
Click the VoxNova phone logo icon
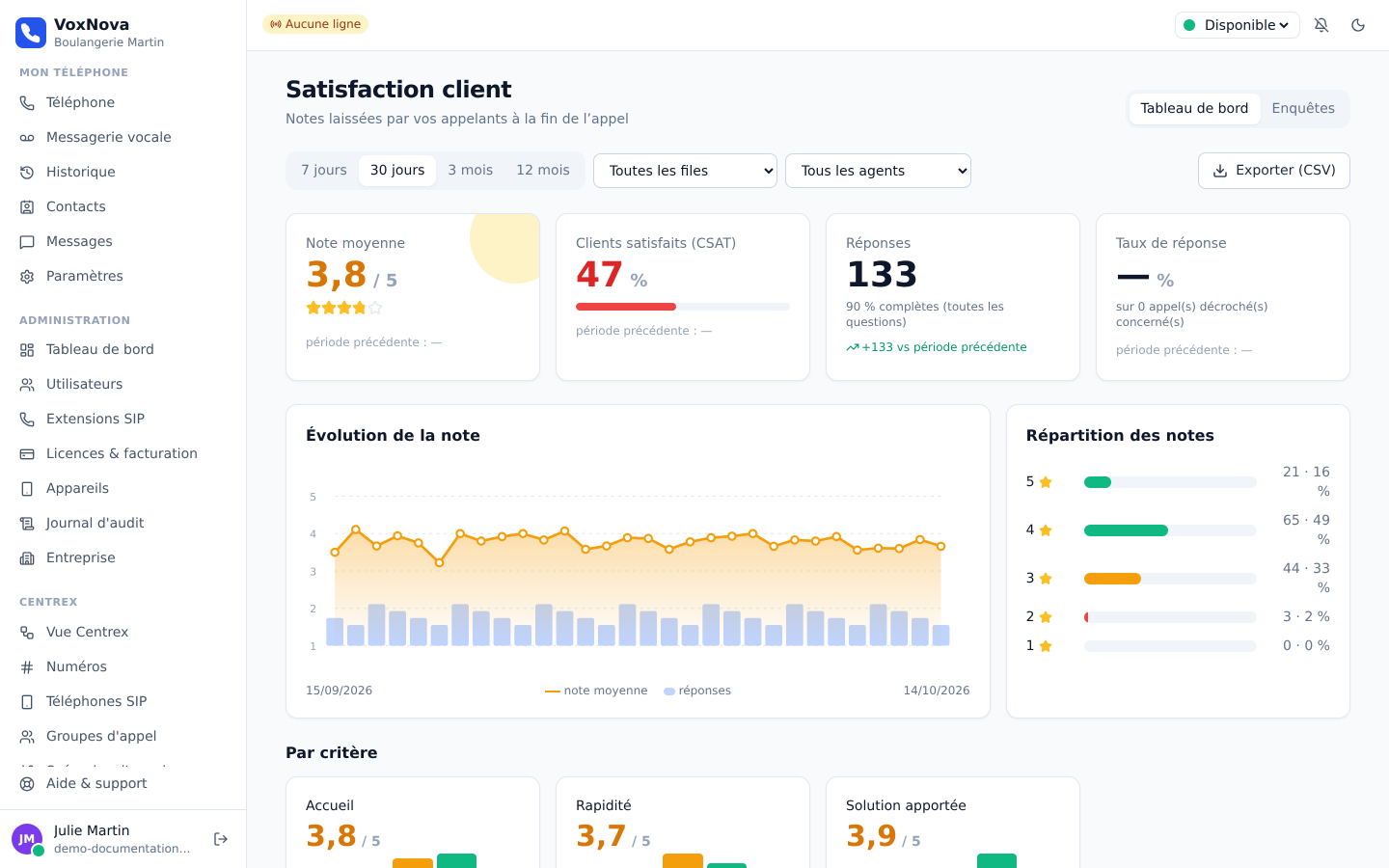[x=31, y=33]
